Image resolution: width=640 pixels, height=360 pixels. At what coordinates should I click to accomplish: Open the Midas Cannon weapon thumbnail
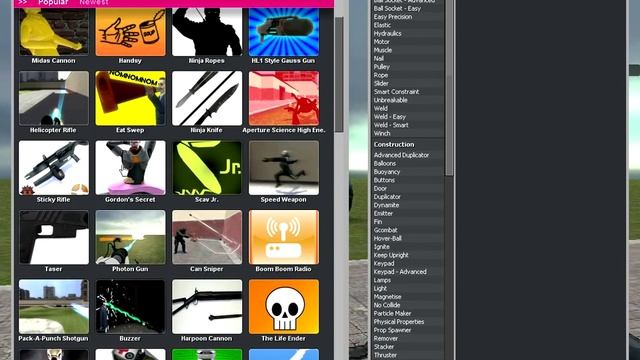click(x=53, y=31)
